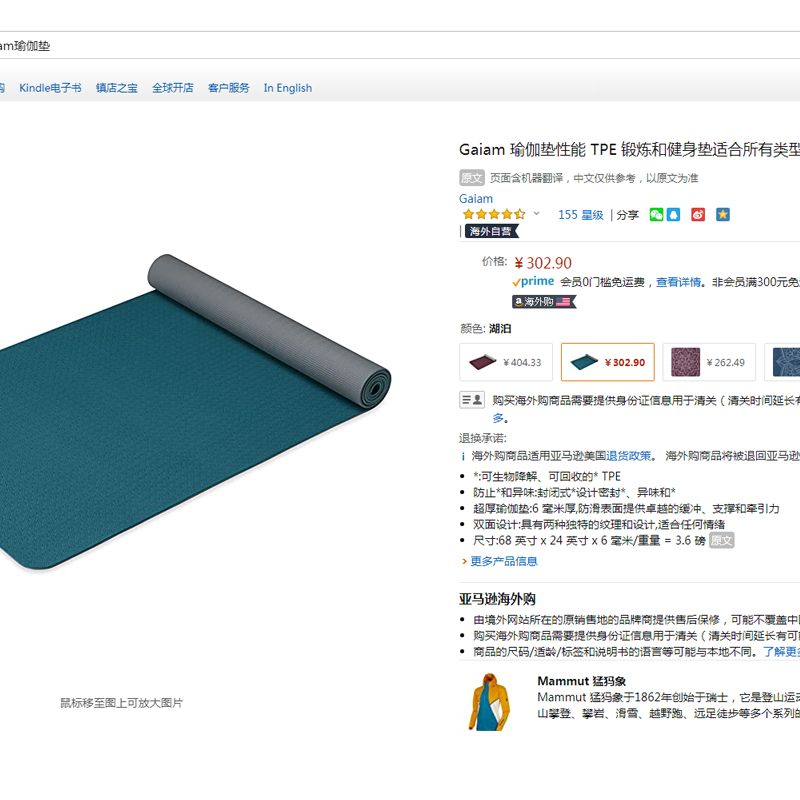Share via the QQ penguin icon
The image size is (800, 800).
pyautogui.click(x=673, y=215)
